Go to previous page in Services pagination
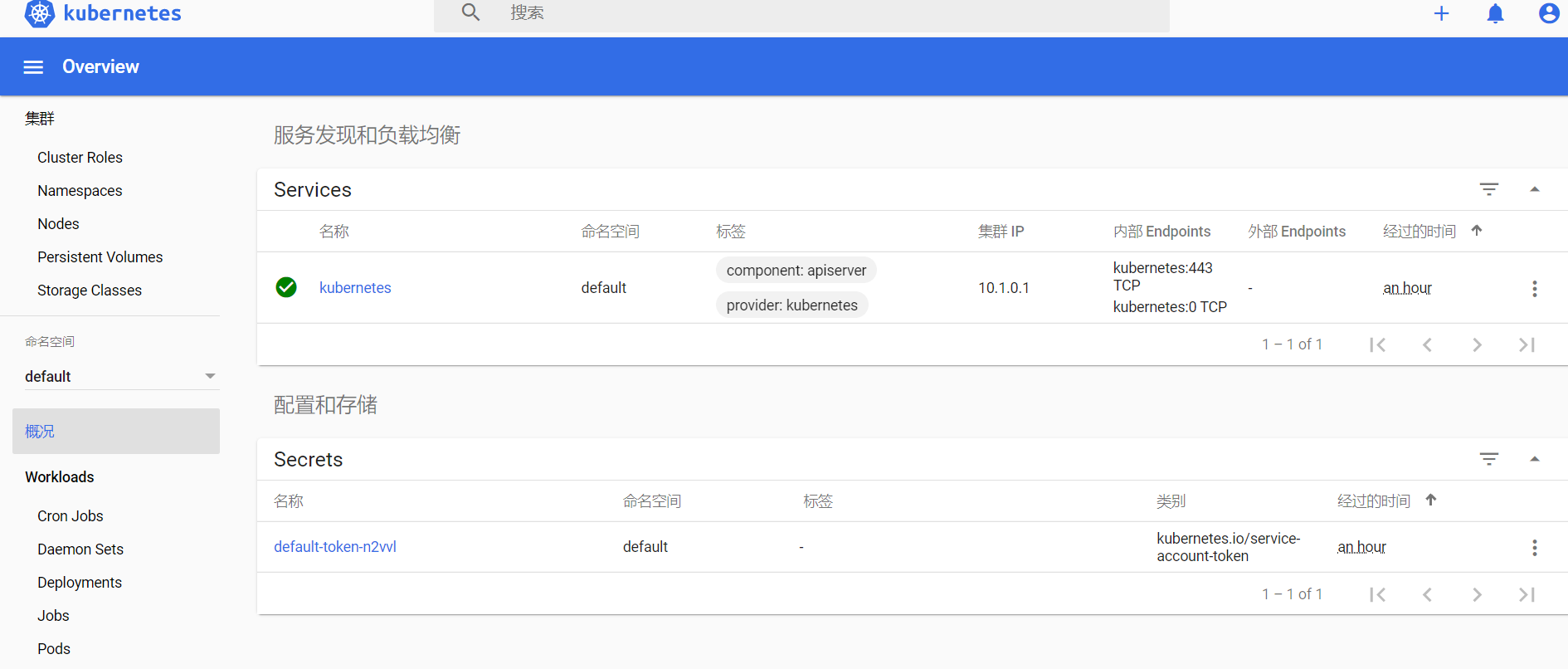The image size is (1568, 669). [x=1427, y=344]
